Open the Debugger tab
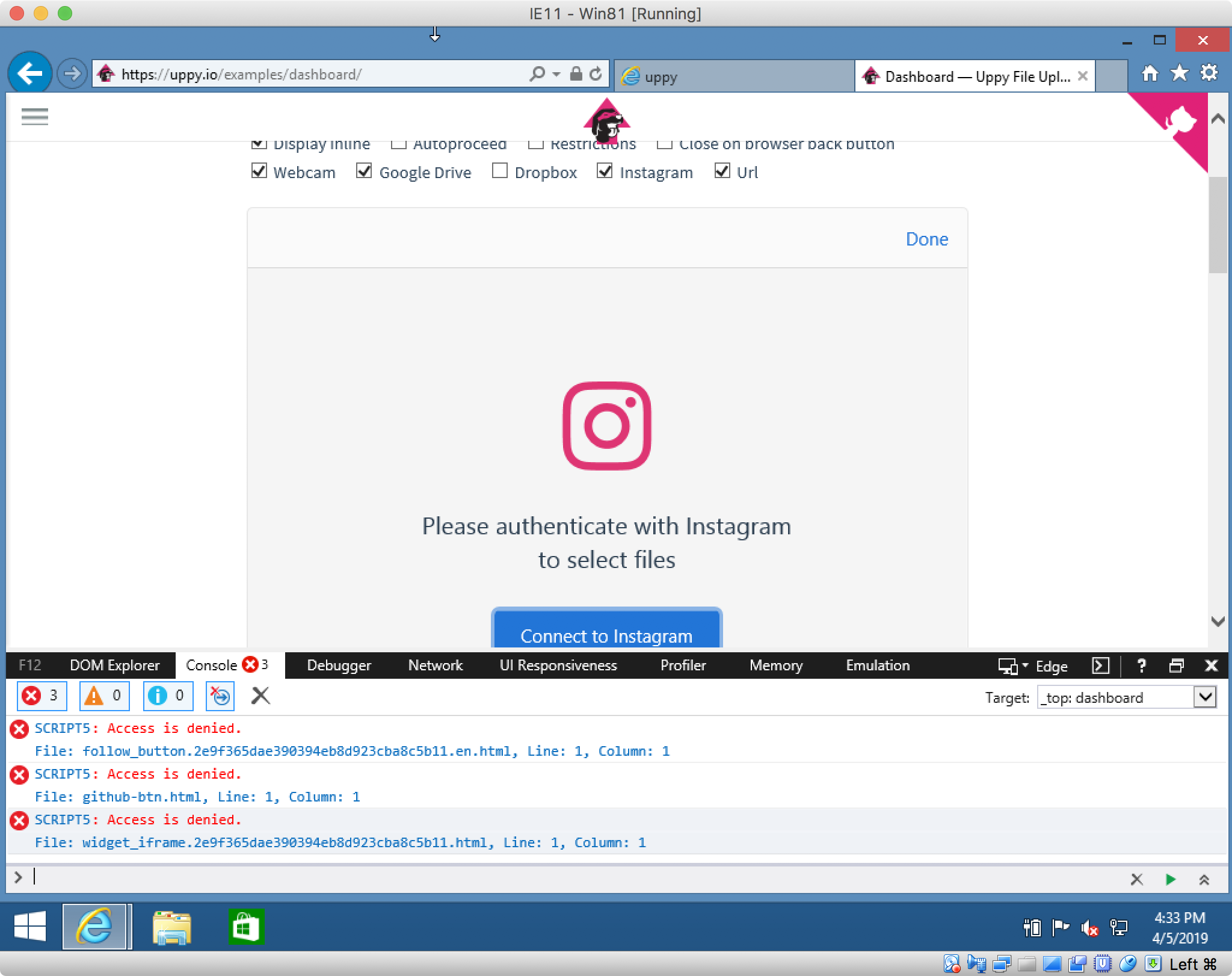This screenshot has height=976, width=1232. coord(339,666)
